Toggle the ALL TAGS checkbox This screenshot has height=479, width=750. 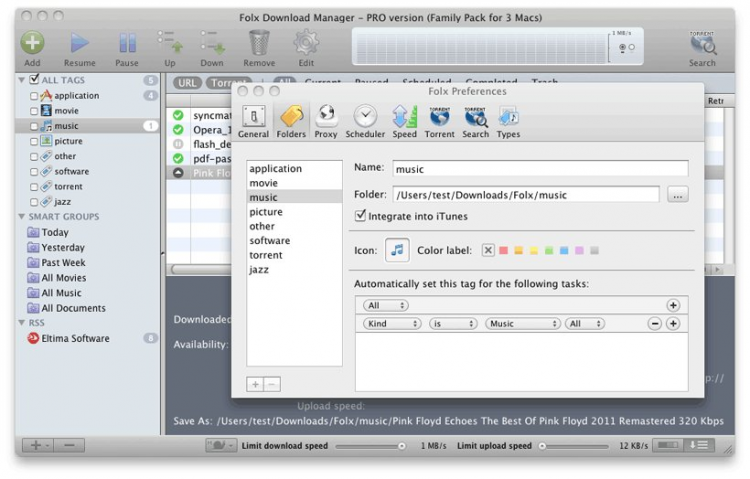[34, 79]
